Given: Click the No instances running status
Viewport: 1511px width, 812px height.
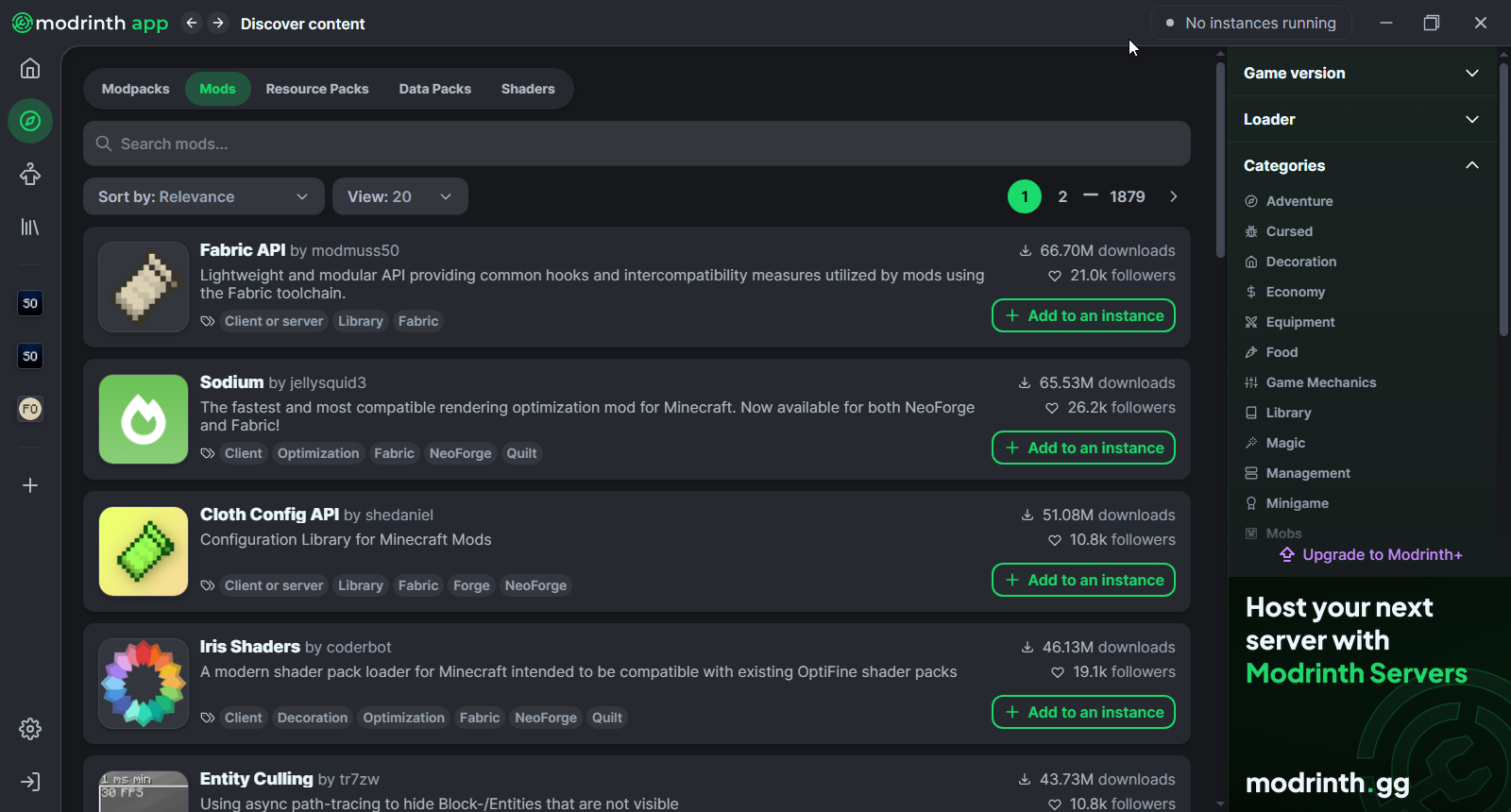Looking at the screenshot, I should [x=1251, y=23].
